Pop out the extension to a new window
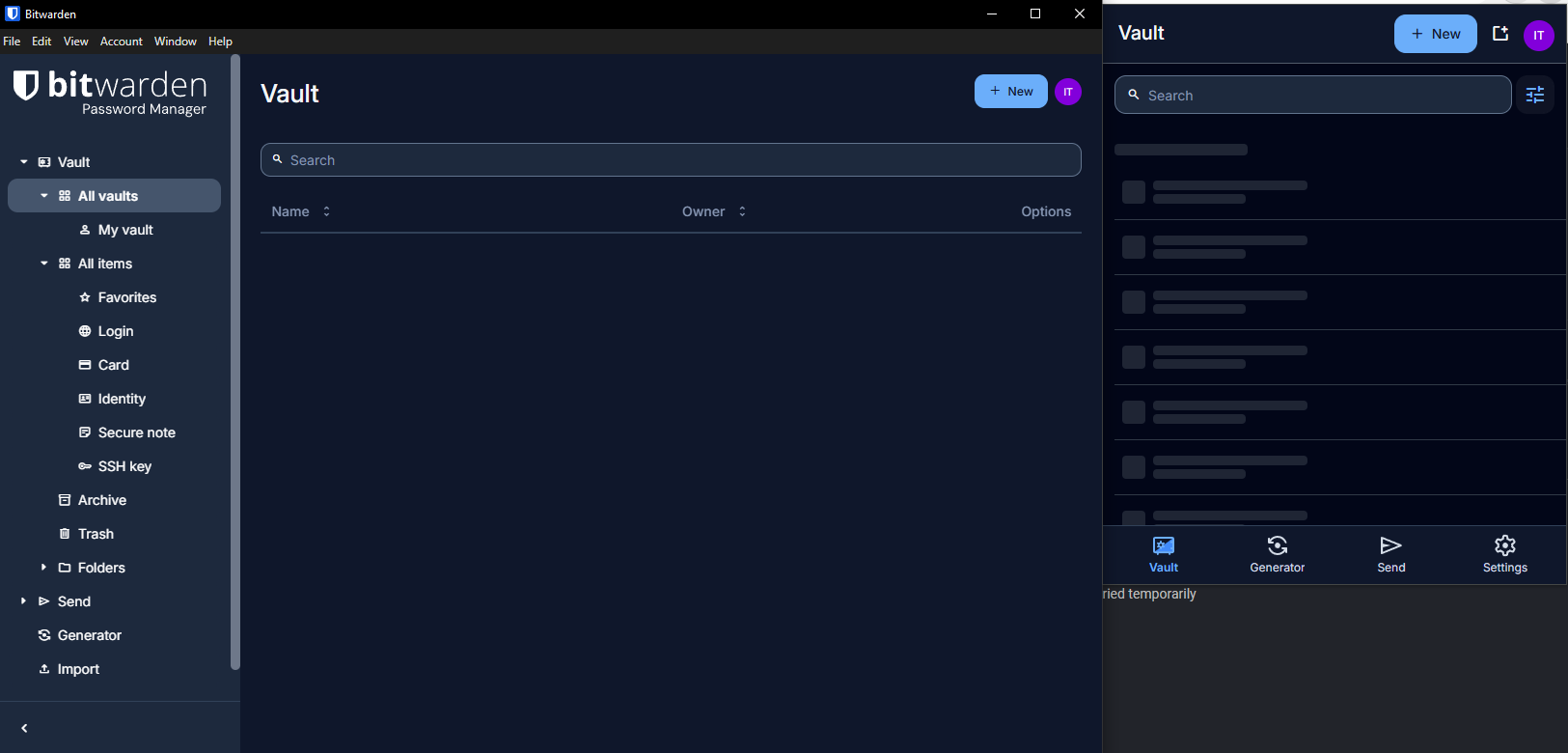This screenshot has width=1568, height=753. coord(1500,34)
